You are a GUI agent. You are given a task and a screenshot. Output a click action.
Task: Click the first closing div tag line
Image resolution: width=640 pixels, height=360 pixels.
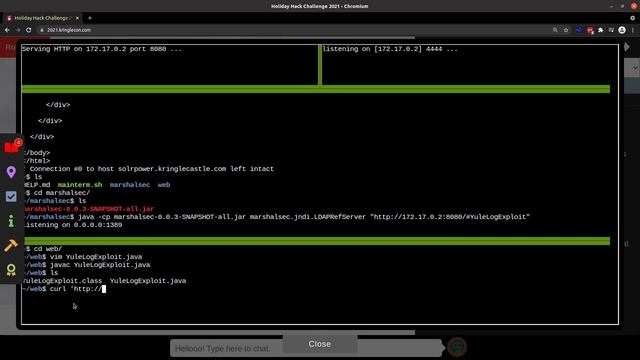click(58, 104)
